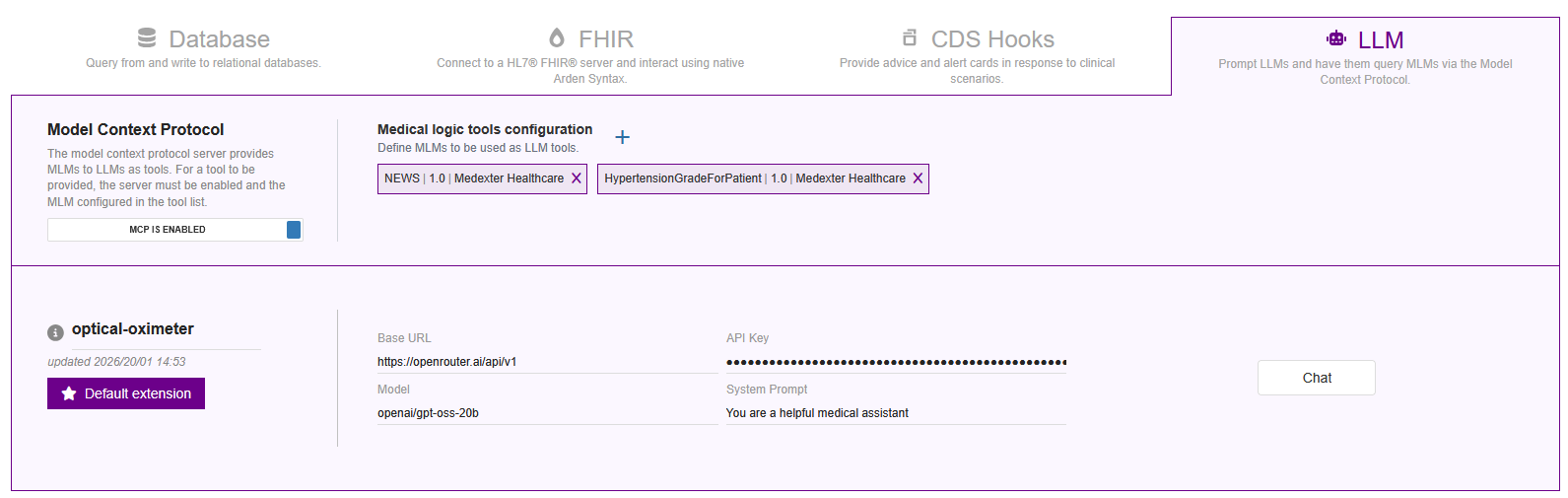The width and height of the screenshot is (1568, 498).
Task: Click the star icon on Default extension
Action: (69, 393)
